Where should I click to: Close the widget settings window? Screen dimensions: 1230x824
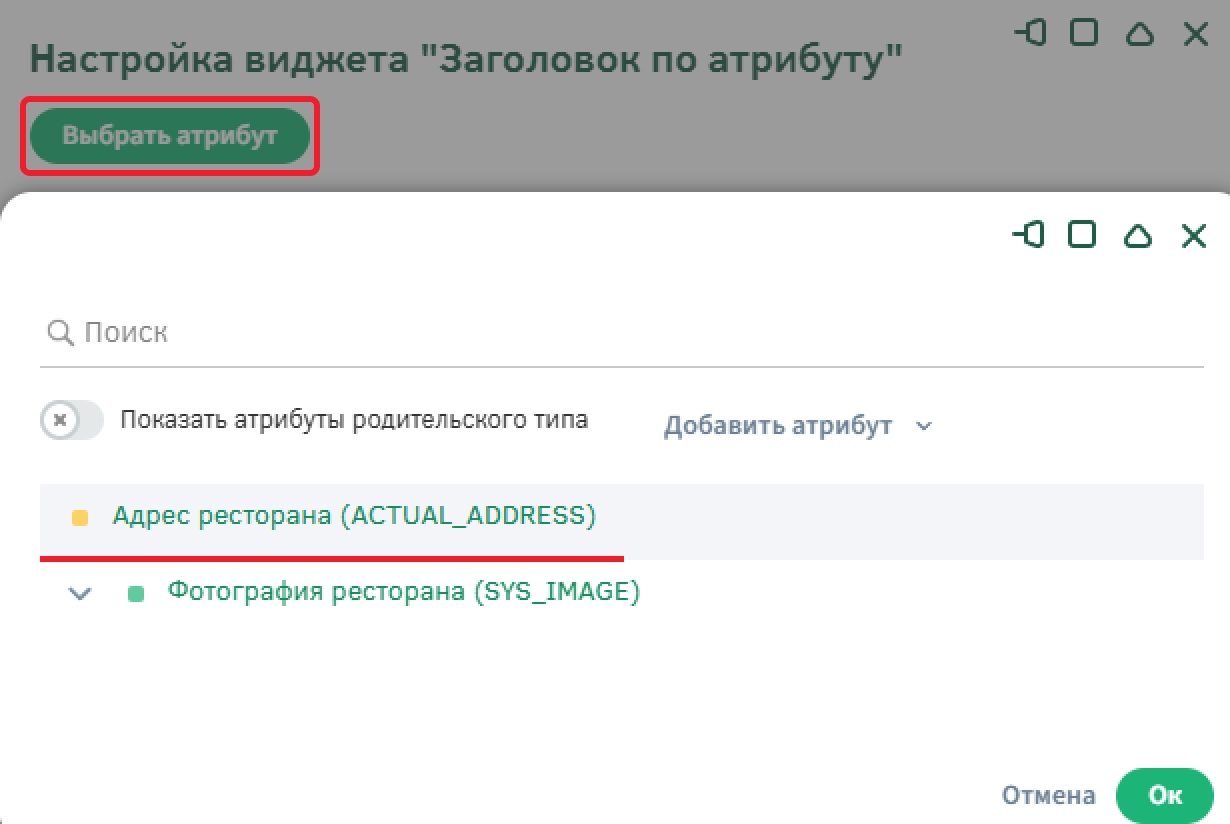[1195, 35]
